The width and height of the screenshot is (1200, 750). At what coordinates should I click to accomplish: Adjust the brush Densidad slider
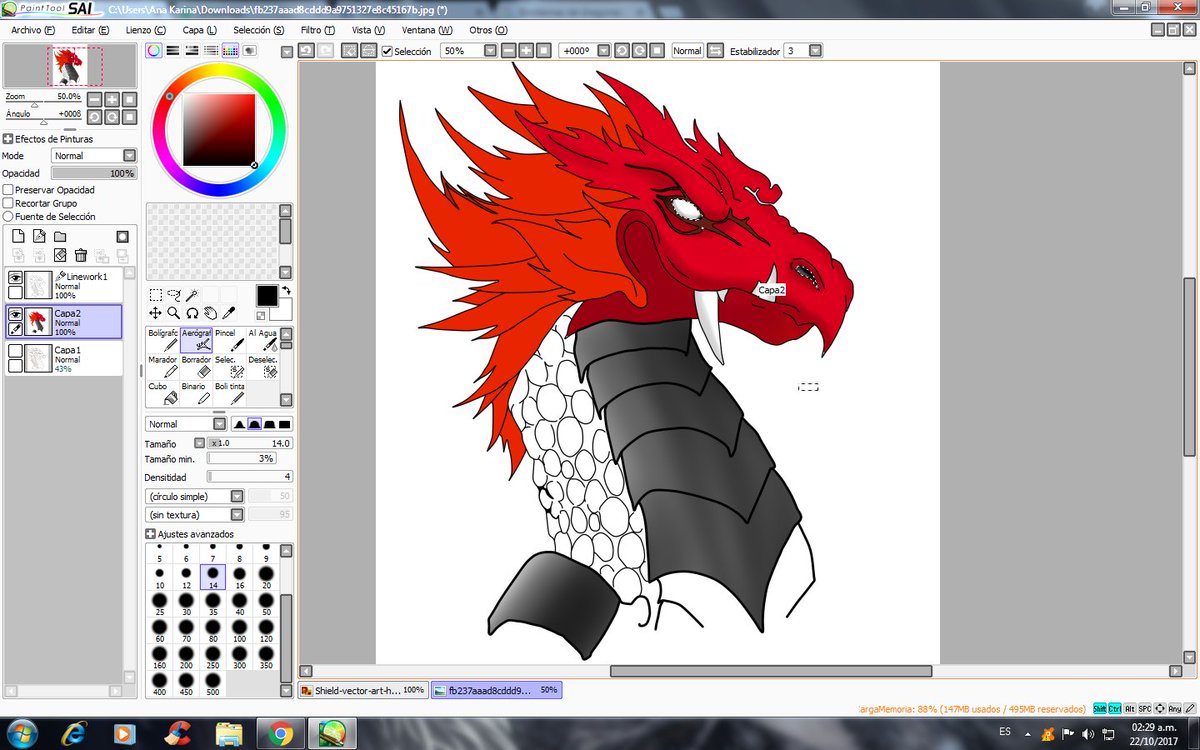pyautogui.click(x=250, y=477)
